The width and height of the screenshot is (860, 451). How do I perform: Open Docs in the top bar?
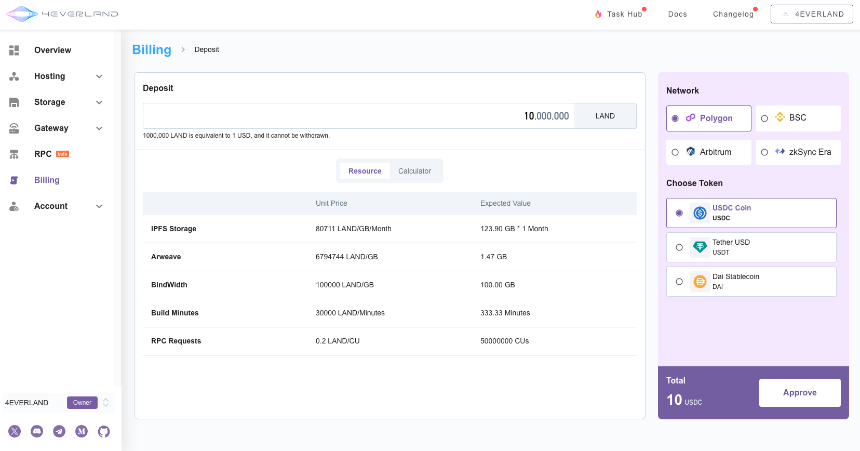coord(677,14)
